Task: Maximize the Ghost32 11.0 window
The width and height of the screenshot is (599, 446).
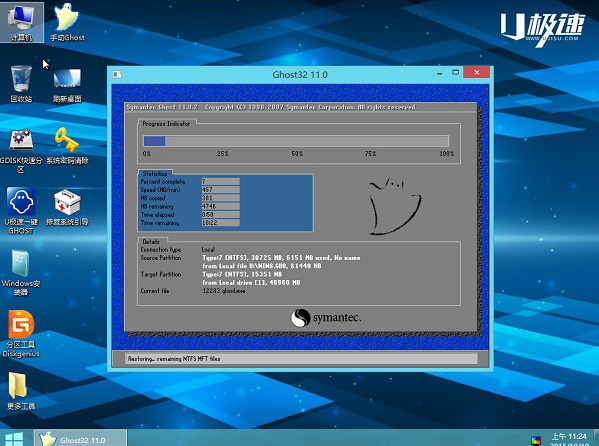Action: pos(455,72)
